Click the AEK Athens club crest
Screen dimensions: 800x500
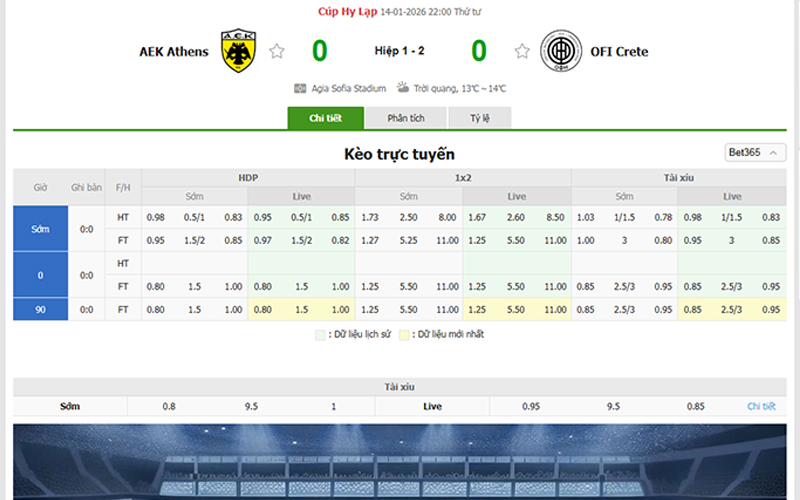(x=238, y=51)
